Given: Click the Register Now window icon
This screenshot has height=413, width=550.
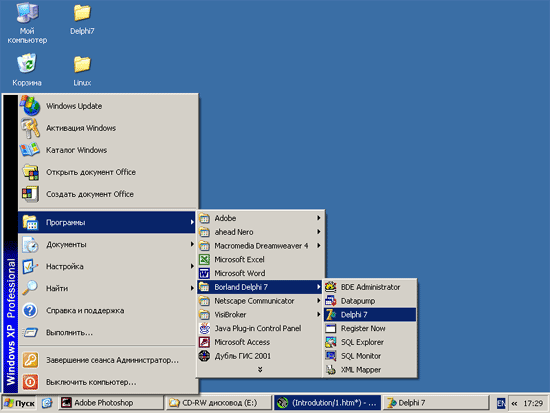Looking at the screenshot, I should [x=331, y=328].
